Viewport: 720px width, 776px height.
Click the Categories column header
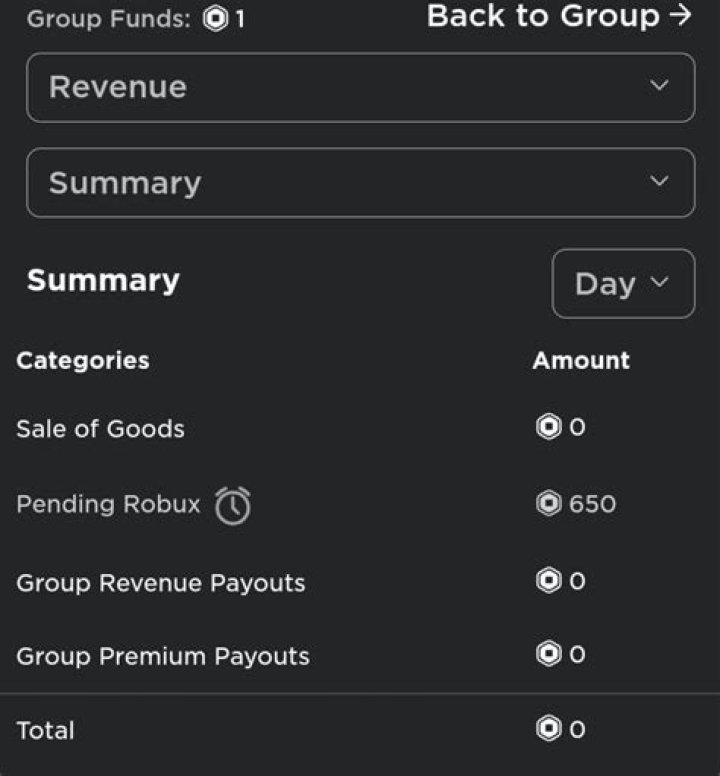click(83, 360)
